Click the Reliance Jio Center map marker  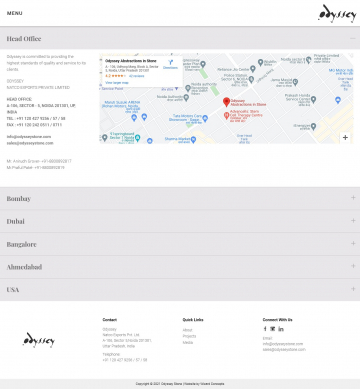click(253, 69)
